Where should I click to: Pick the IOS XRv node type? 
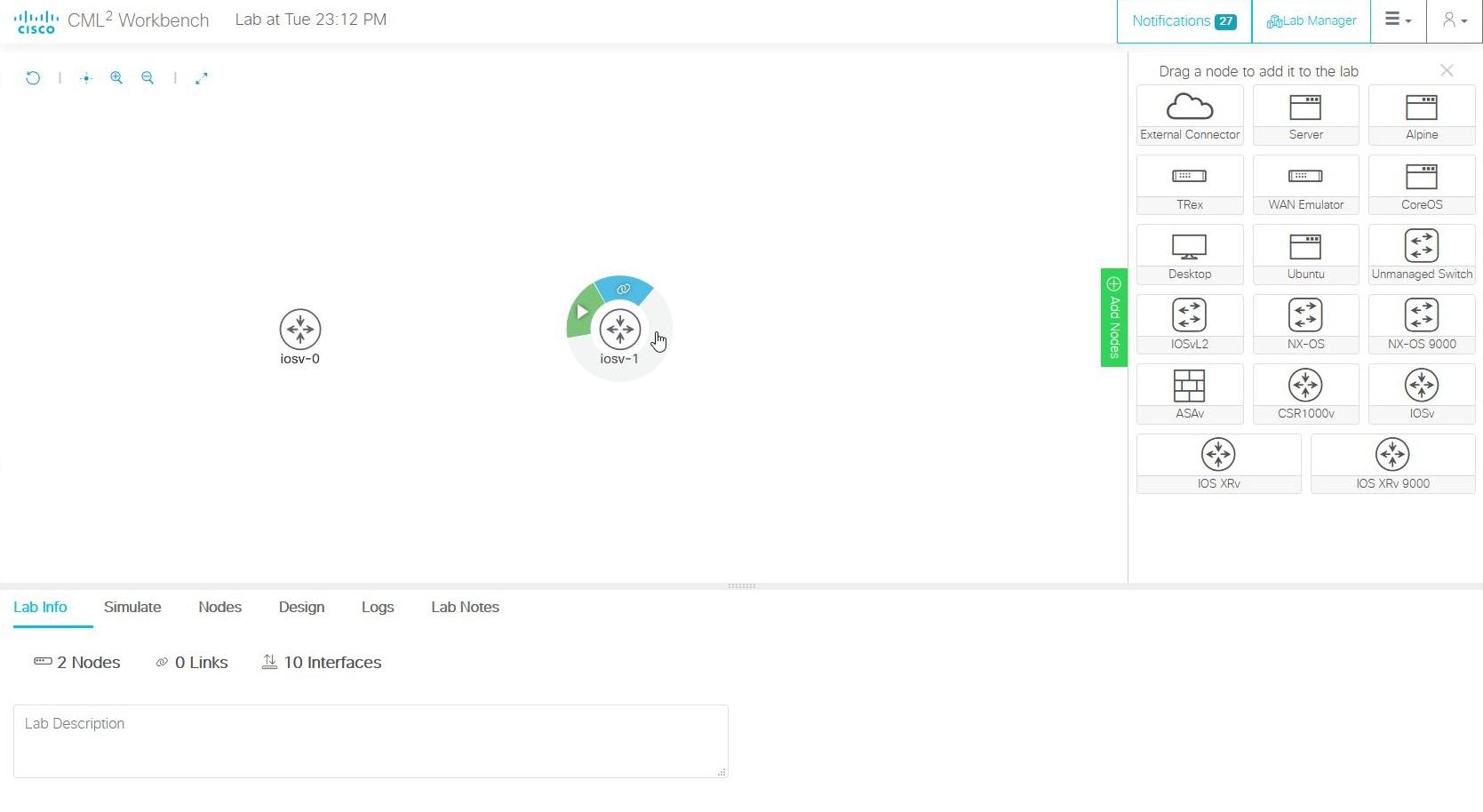[1219, 464]
